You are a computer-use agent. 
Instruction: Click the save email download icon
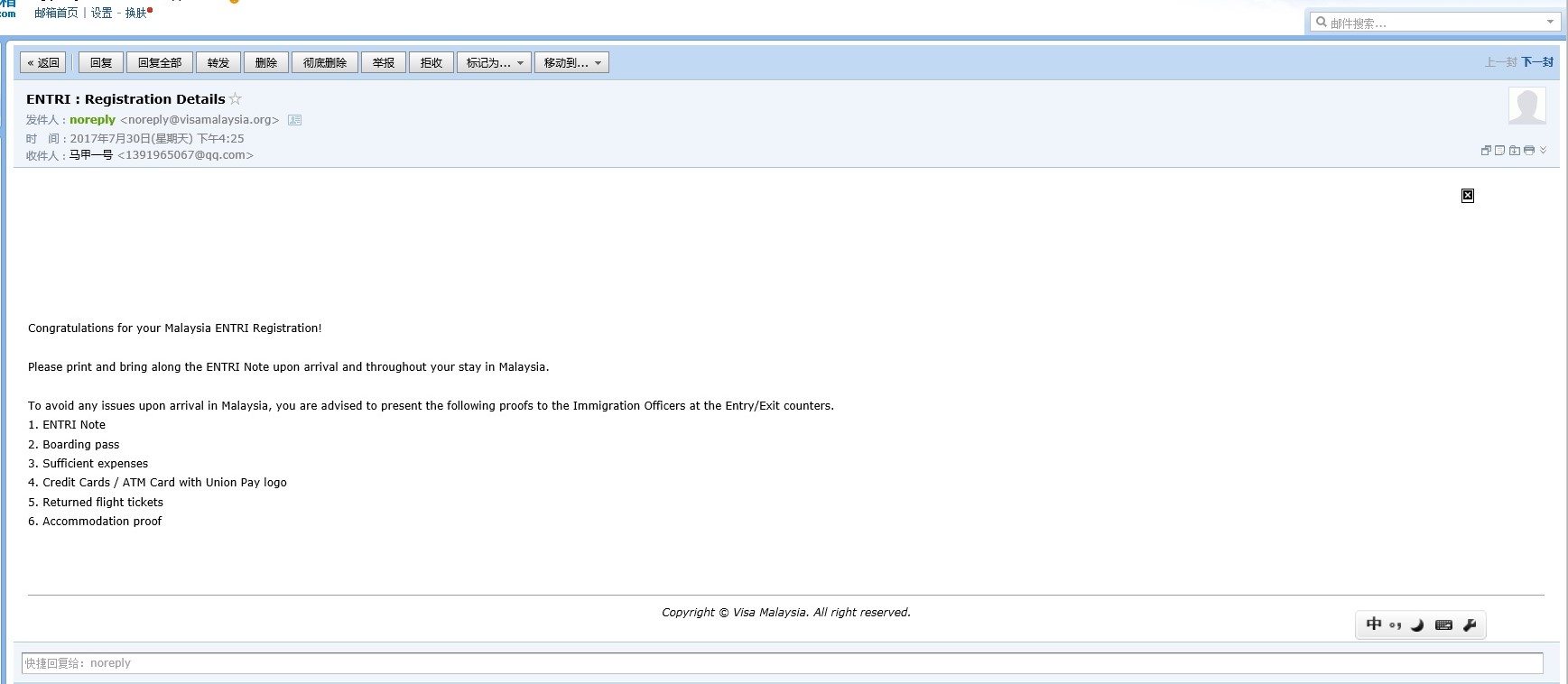click(x=1515, y=151)
